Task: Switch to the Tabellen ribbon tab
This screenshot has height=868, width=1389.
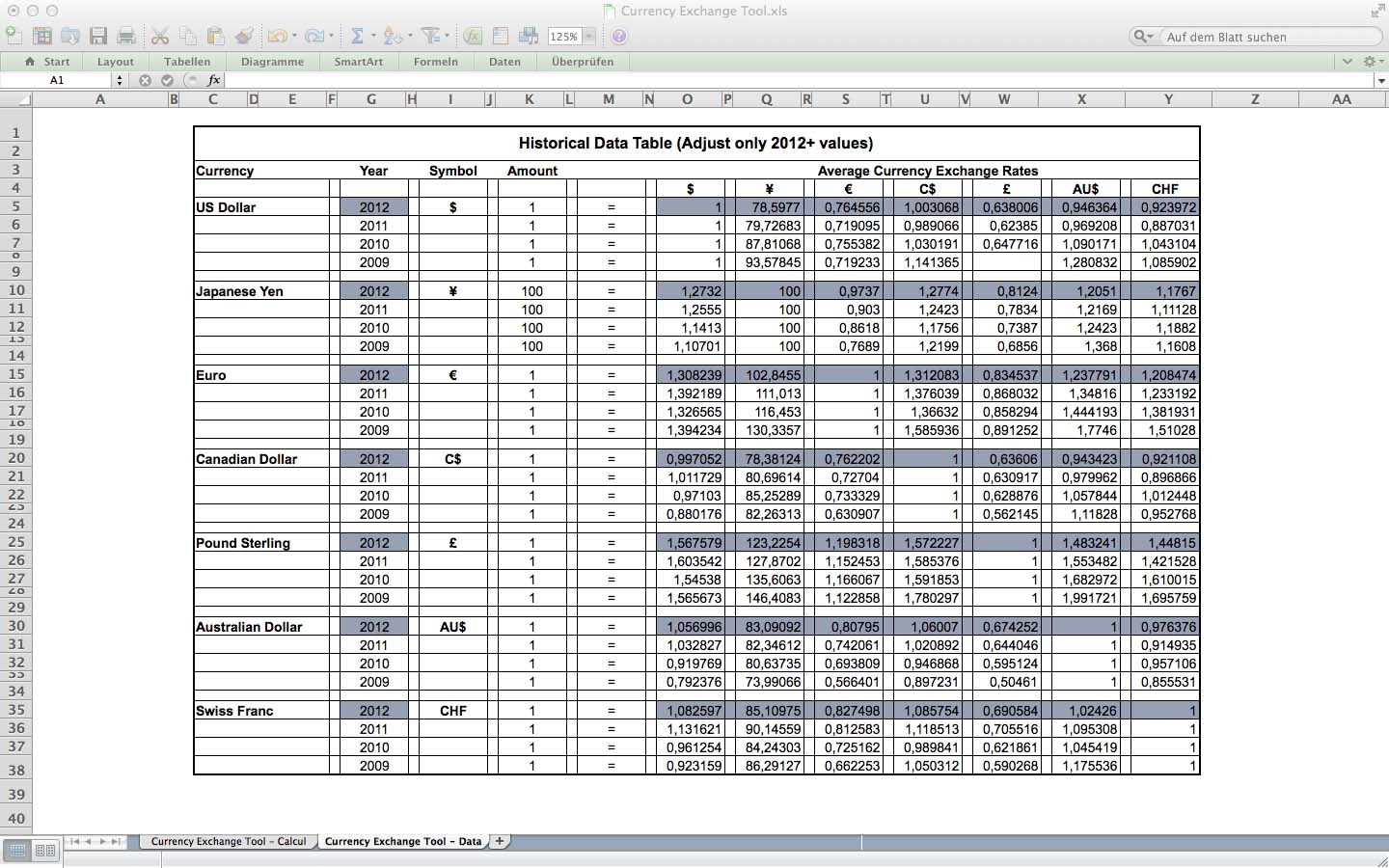Action: pos(187,62)
